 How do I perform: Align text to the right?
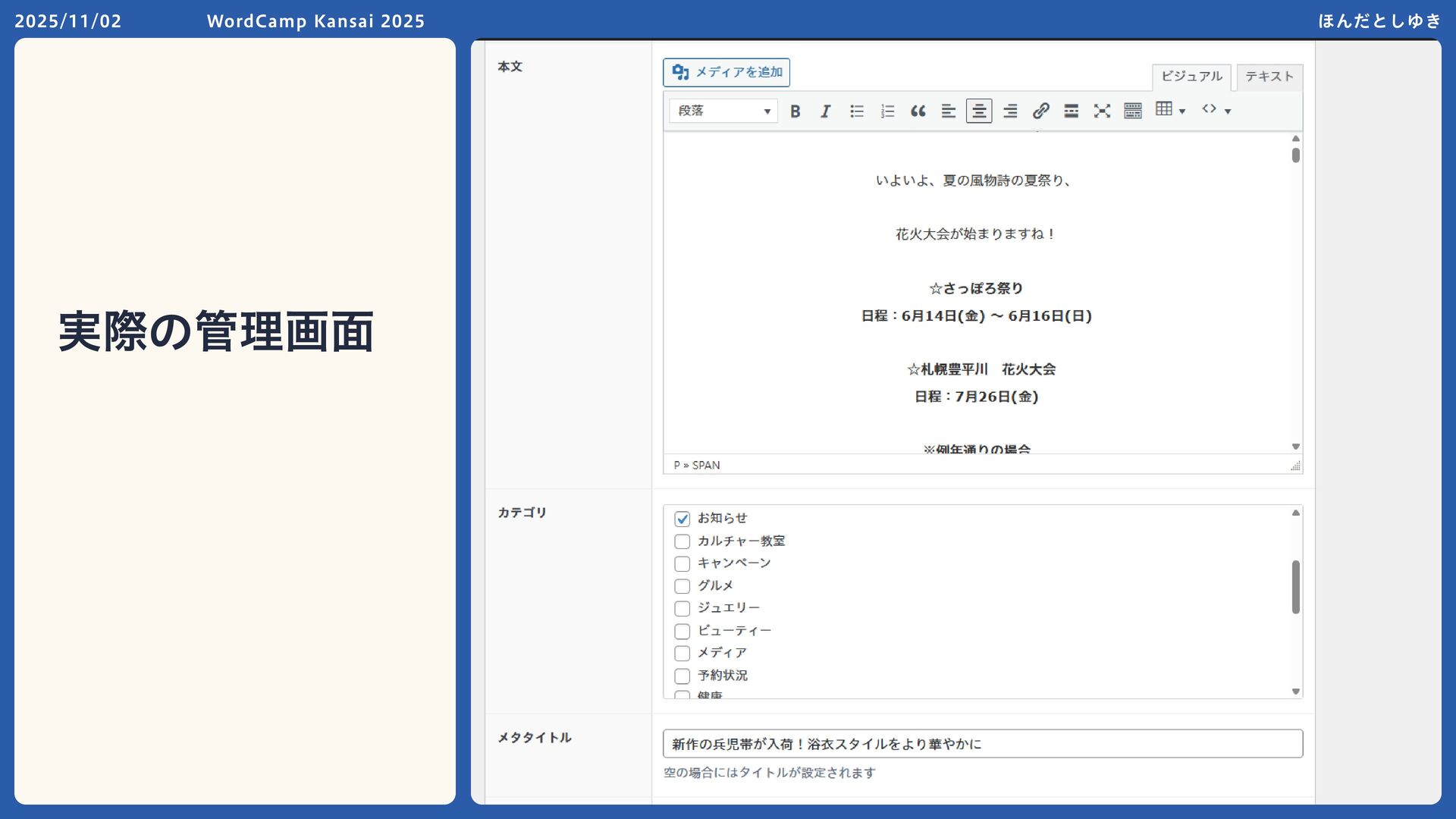1010,111
